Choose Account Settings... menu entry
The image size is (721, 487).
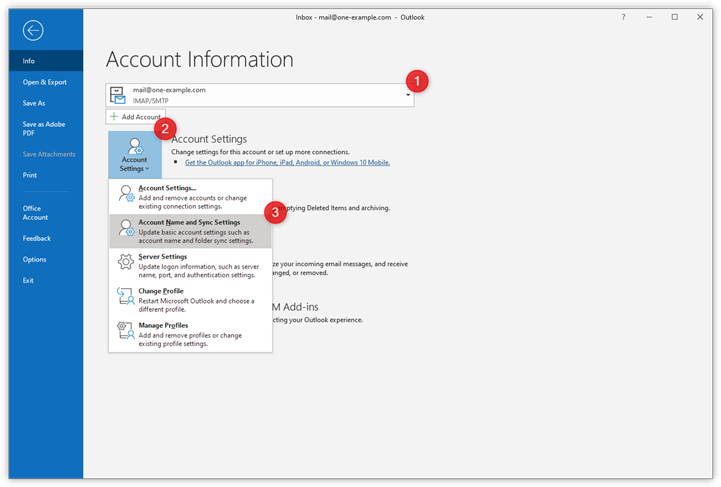190,197
